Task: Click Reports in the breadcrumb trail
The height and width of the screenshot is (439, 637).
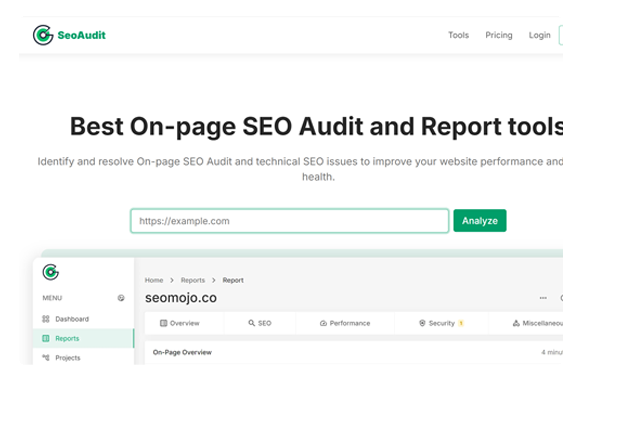Action: (x=194, y=281)
